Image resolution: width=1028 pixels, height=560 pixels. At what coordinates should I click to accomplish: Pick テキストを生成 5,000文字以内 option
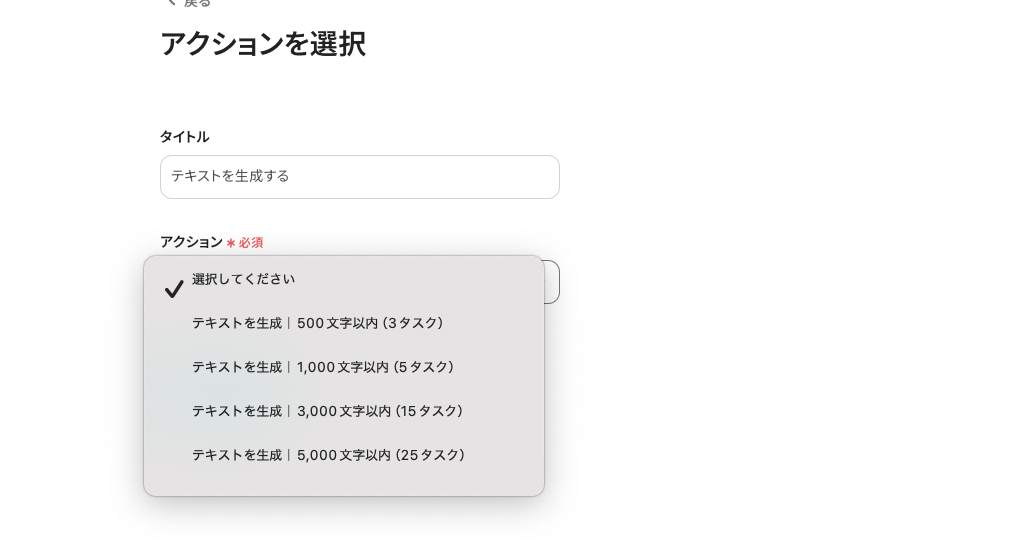[328, 456]
